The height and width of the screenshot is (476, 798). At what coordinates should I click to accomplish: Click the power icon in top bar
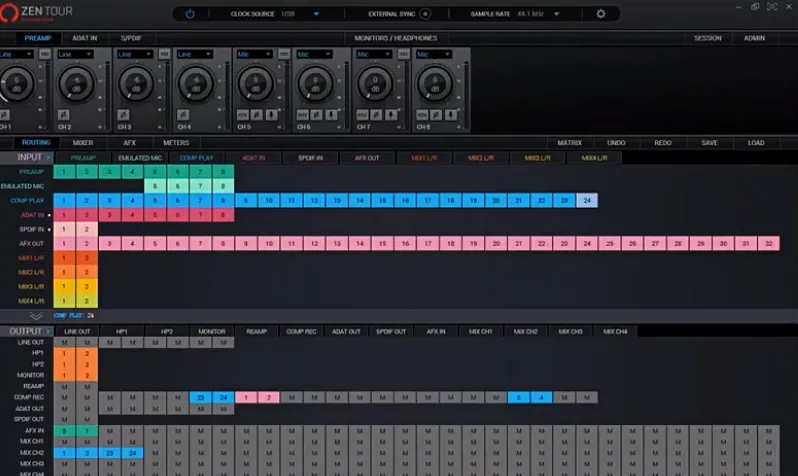click(190, 14)
